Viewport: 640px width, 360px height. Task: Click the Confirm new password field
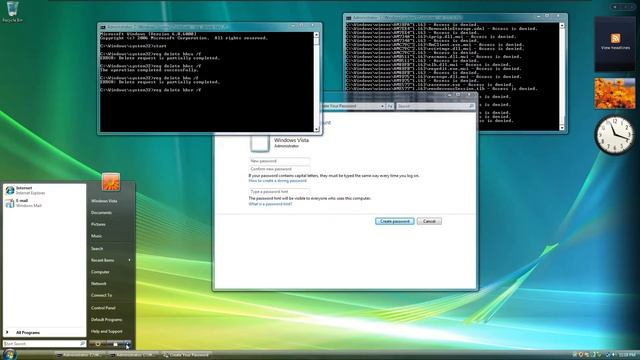279,169
